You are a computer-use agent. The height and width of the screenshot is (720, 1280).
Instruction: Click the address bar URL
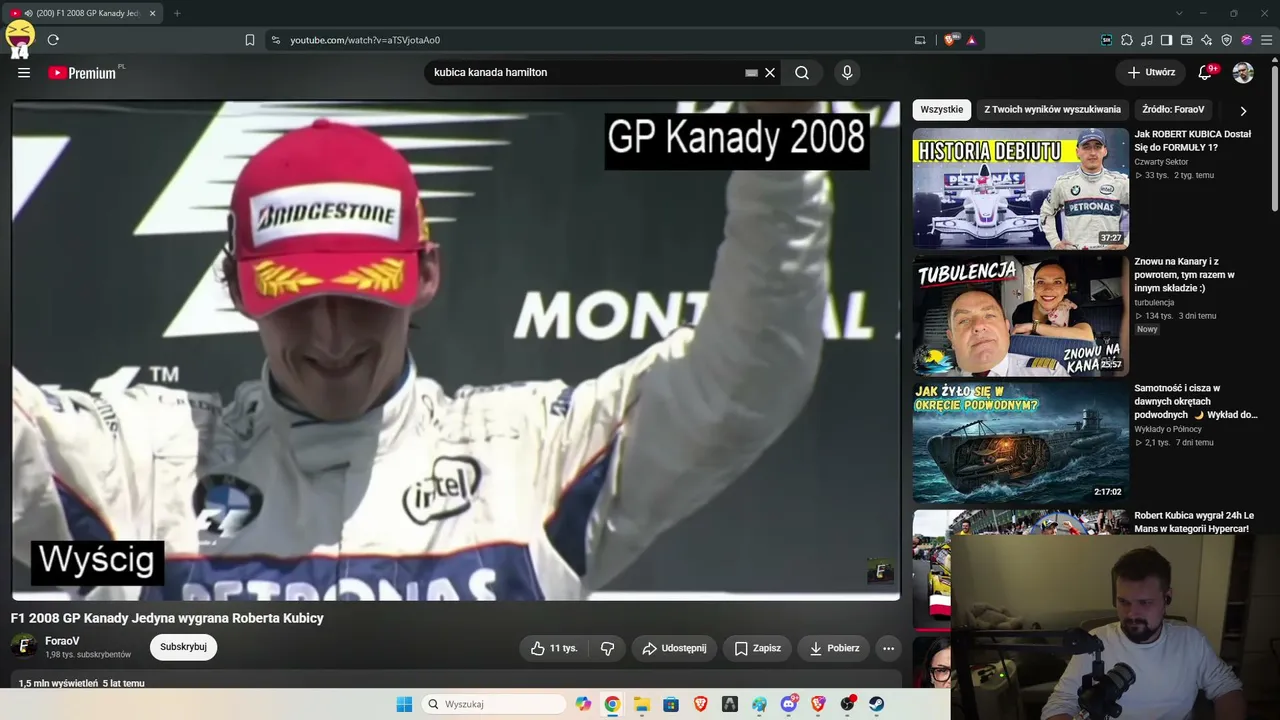pos(365,40)
